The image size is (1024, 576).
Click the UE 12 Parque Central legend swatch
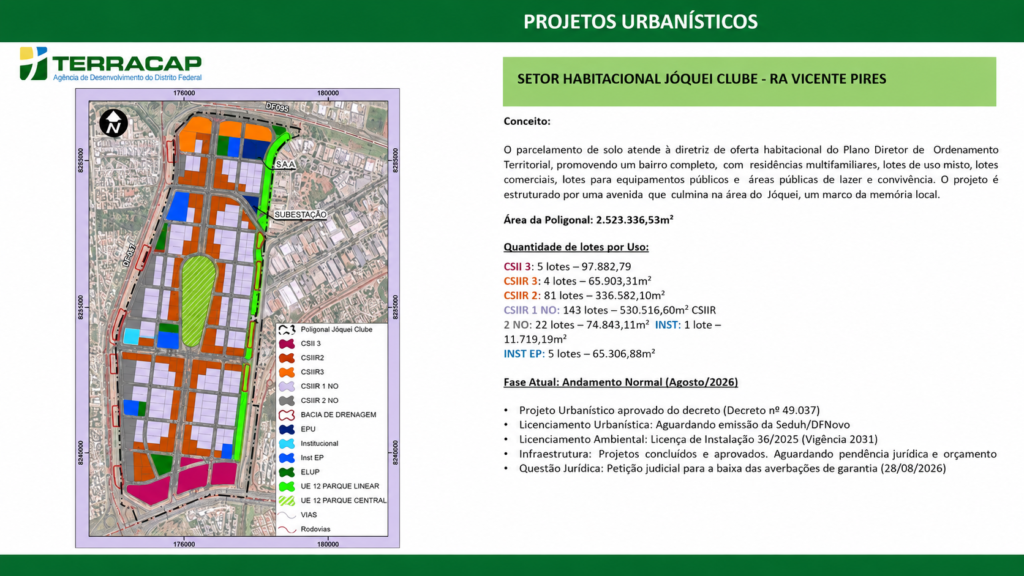tap(287, 501)
